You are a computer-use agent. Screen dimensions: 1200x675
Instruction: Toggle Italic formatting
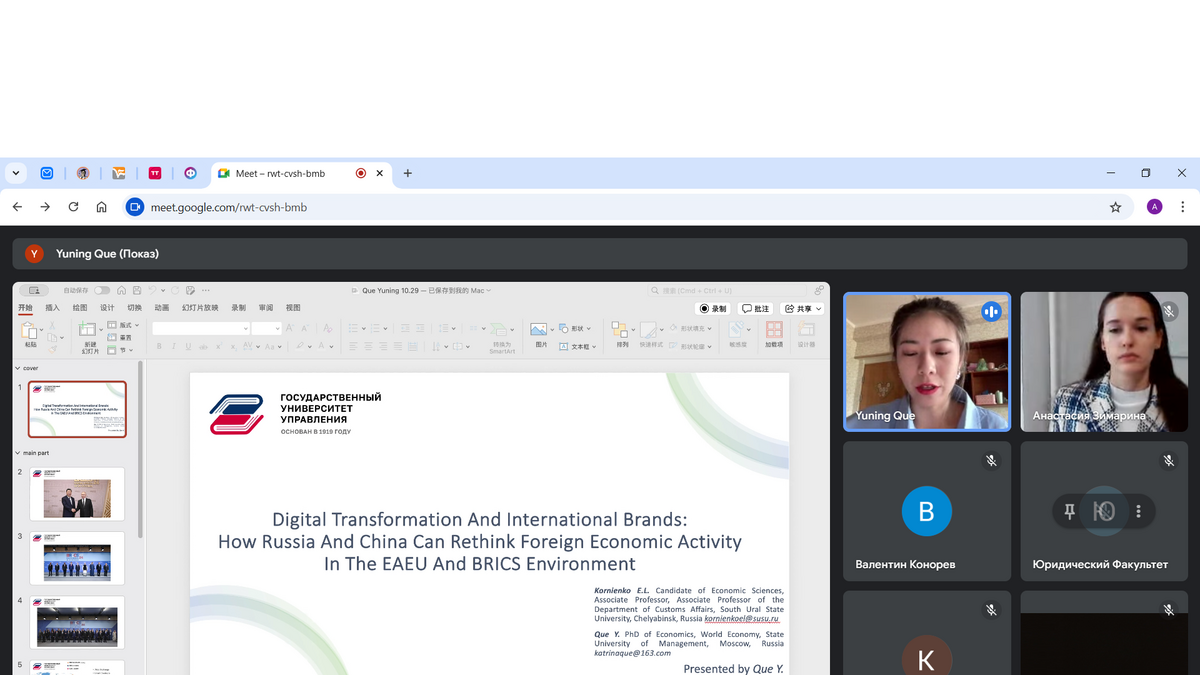[174, 347]
